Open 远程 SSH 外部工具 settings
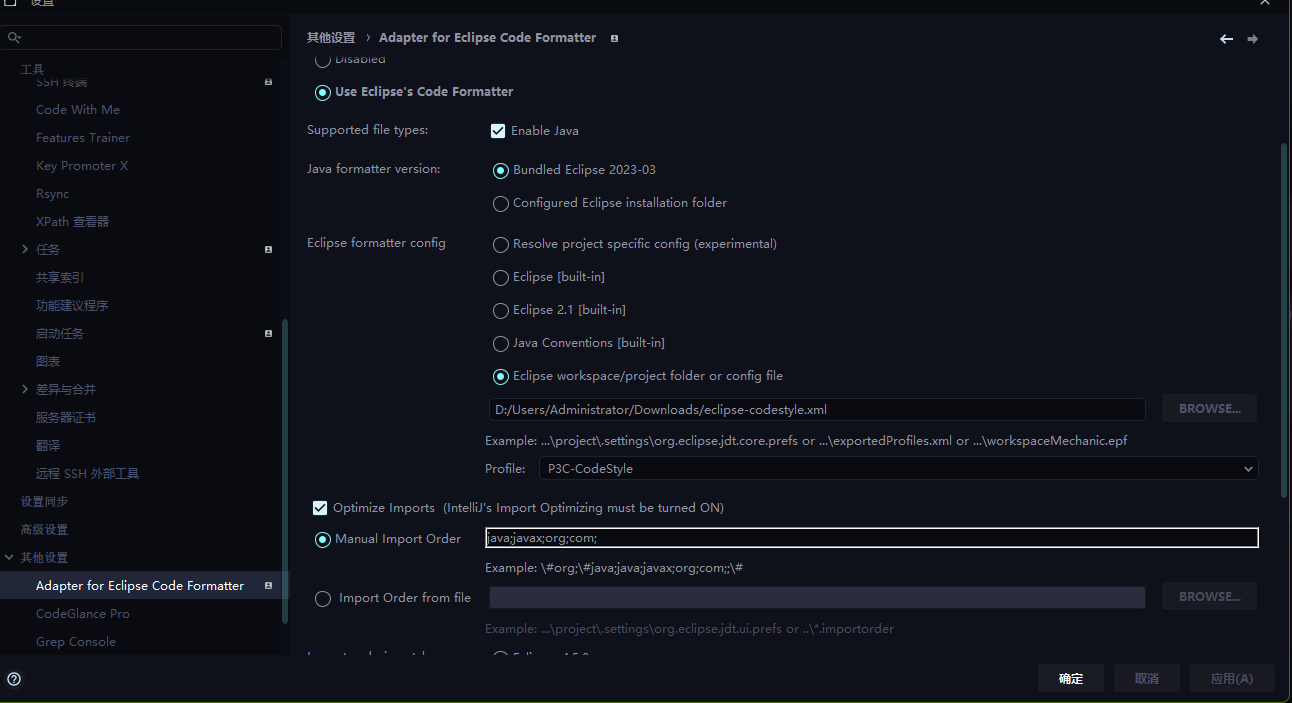Screen dimensions: 1292x703 coord(87,474)
